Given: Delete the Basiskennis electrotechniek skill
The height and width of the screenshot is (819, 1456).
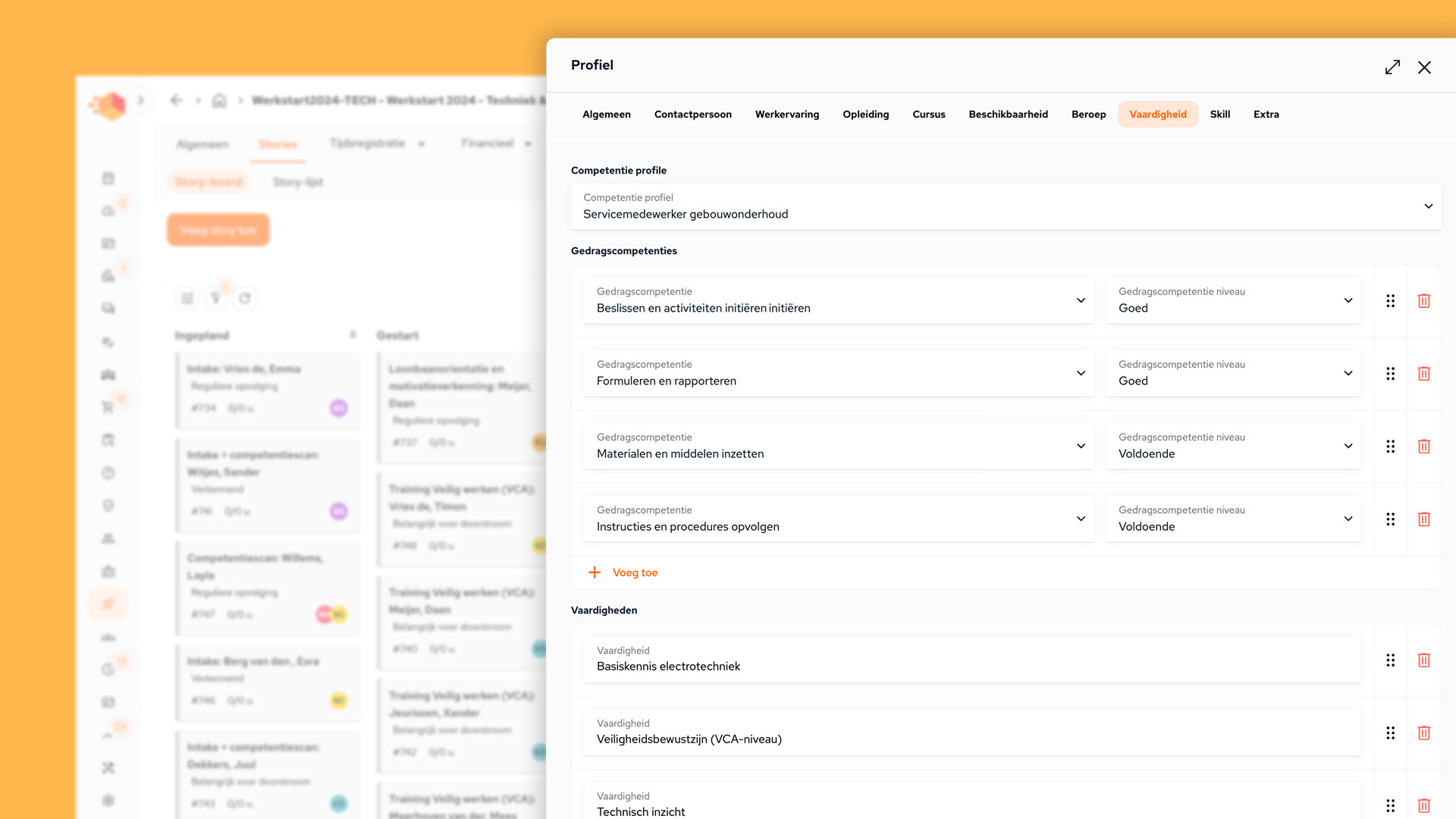Looking at the screenshot, I should point(1423,661).
